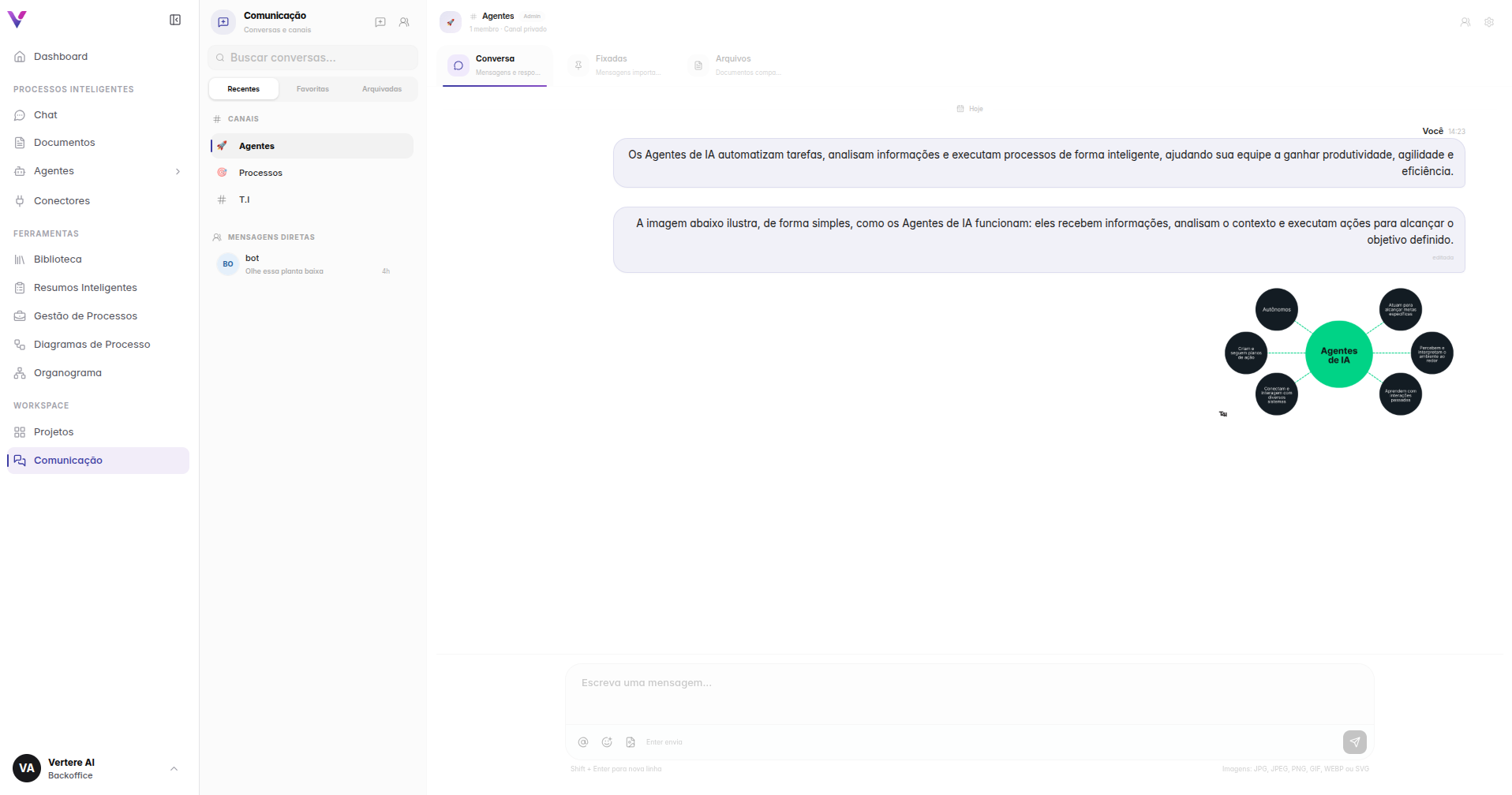Image resolution: width=1512 pixels, height=795 pixels.
Task: Click the channel members icon at top right
Action: click(x=1465, y=22)
